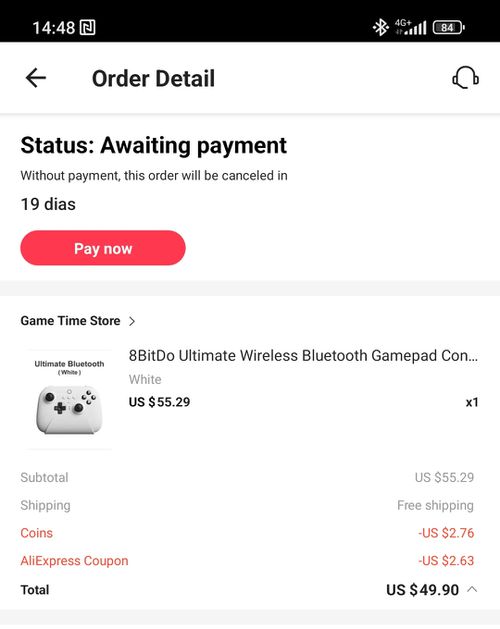The width and height of the screenshot is (500, 629).
Task: Tap the clock showing 14:48
Action: tap(53, 28)
